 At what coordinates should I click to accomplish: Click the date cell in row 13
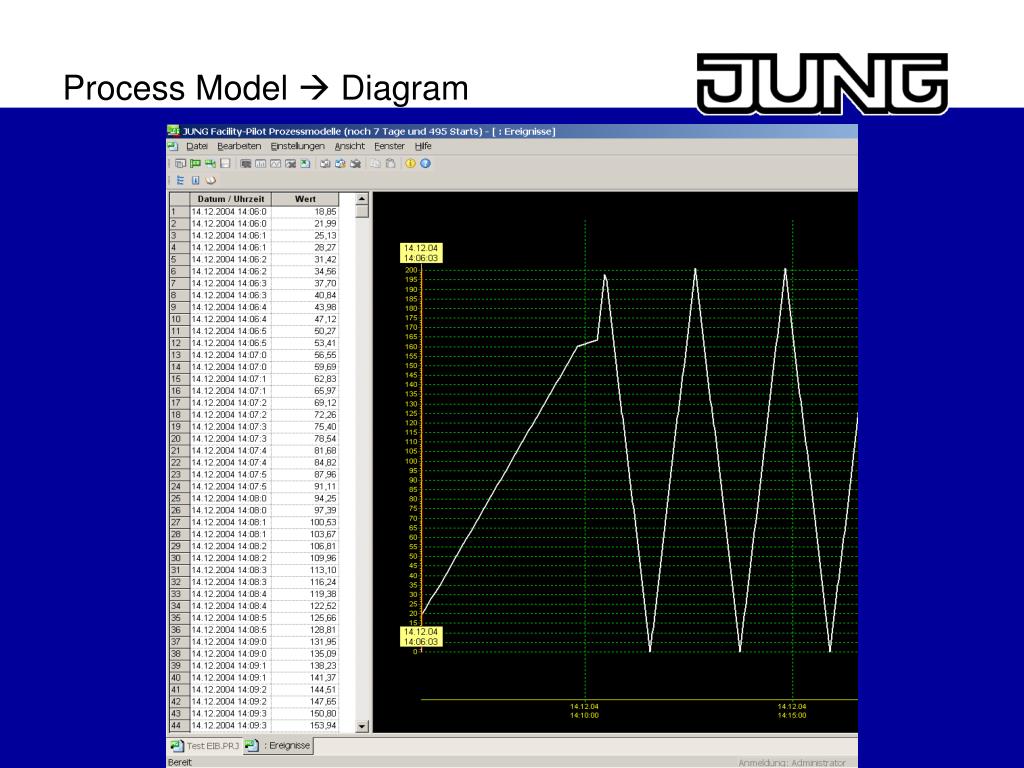[x=231, y=355]
